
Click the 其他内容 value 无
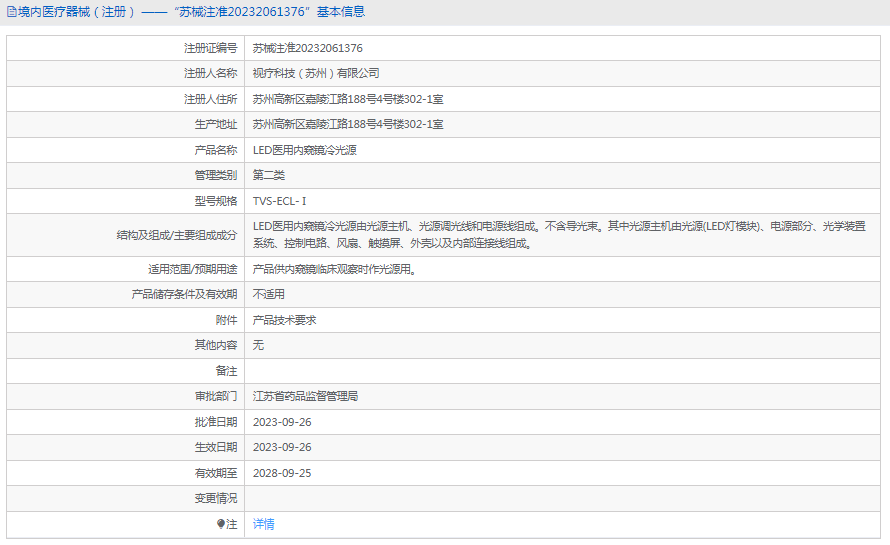tap(258, 345)
